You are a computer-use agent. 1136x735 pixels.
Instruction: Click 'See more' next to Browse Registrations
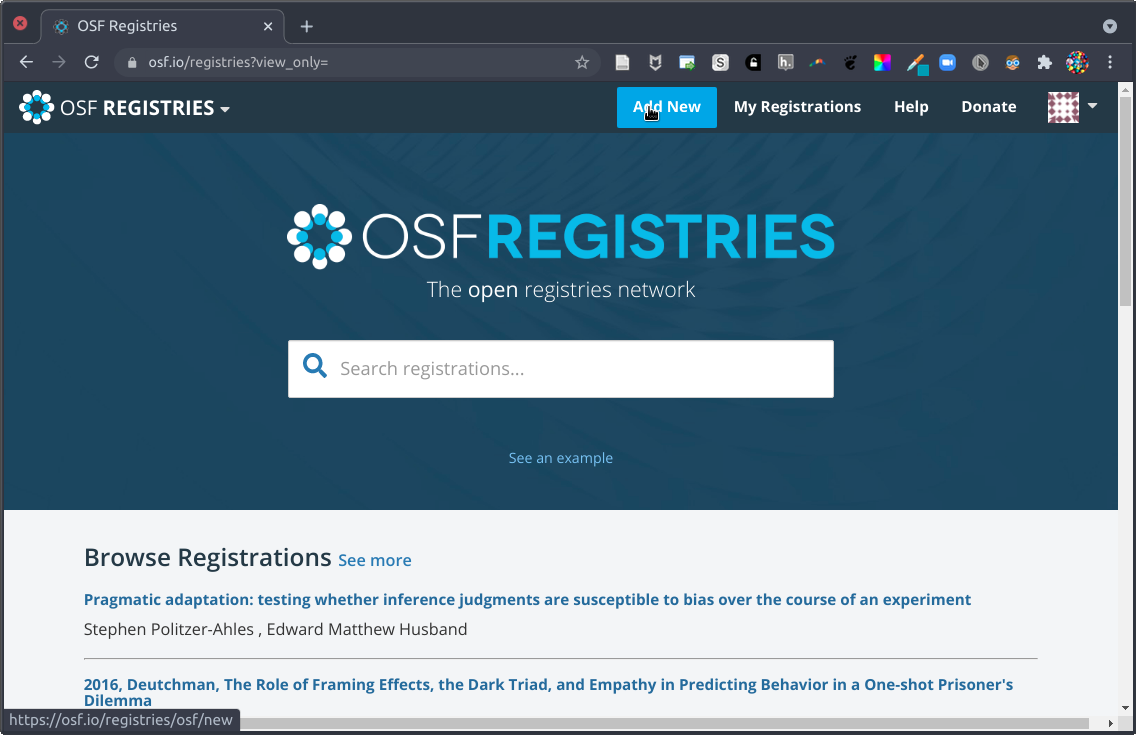point(374,560)
